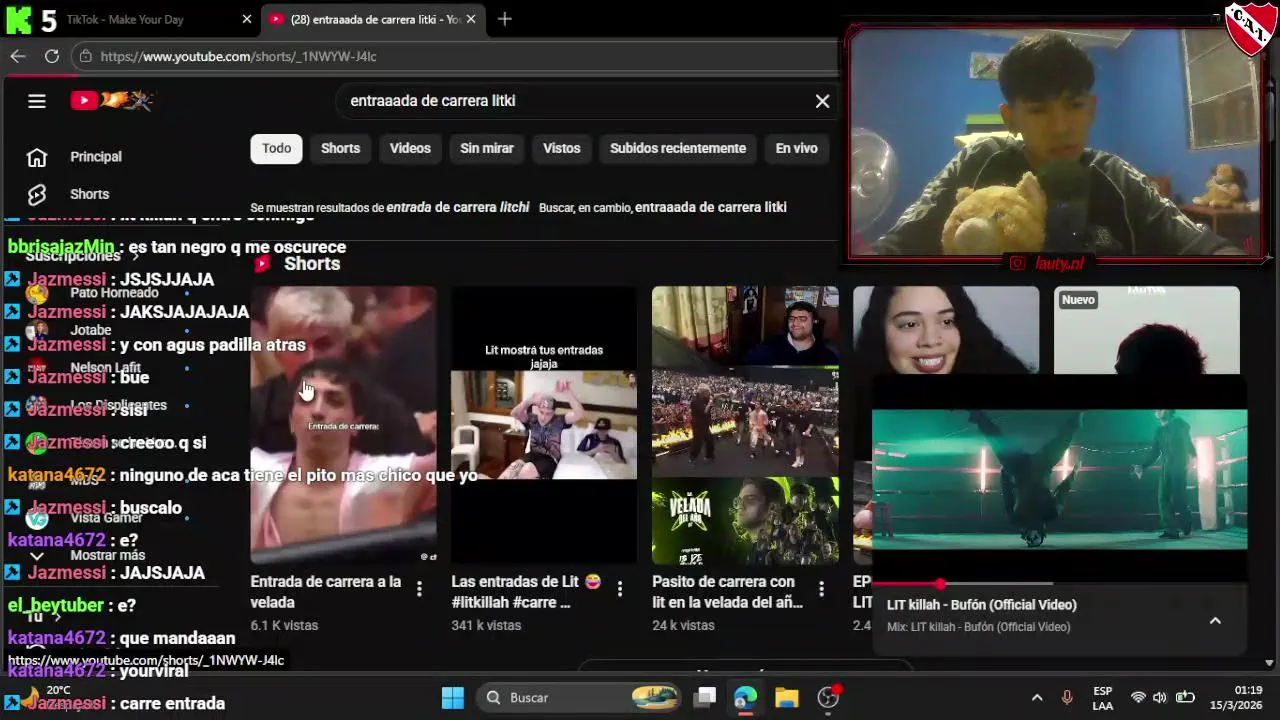1280x720 pixels.
Task: Open ESP LAA keyboard language switcher
Action: tap(1103, 698)
